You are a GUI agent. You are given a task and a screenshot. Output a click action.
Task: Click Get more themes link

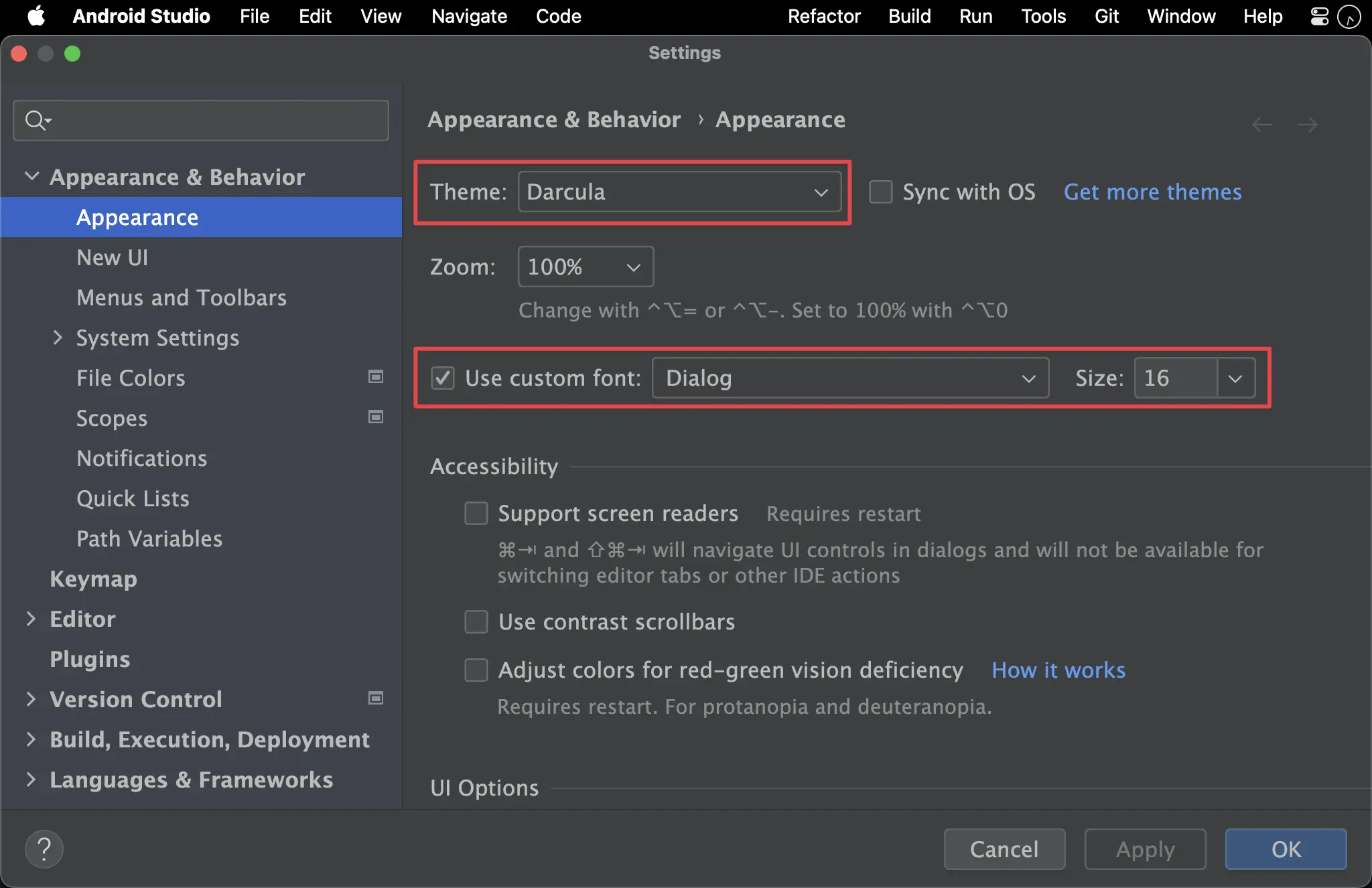[x=1152, y=191]
